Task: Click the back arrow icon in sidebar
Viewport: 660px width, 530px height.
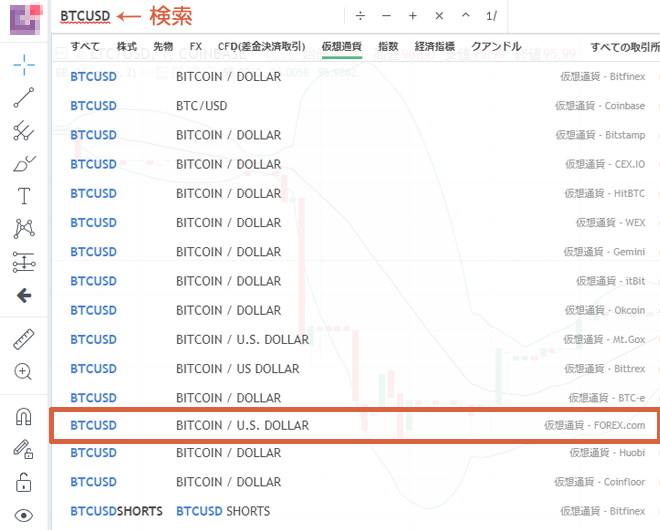Action: [x=24, y=296]
